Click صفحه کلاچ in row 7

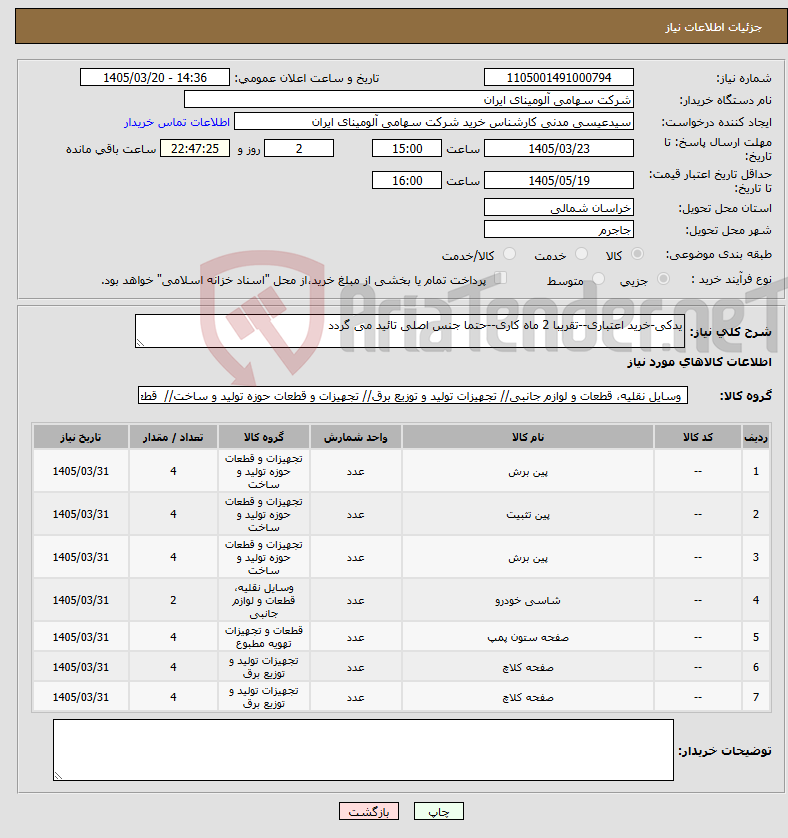528,697
